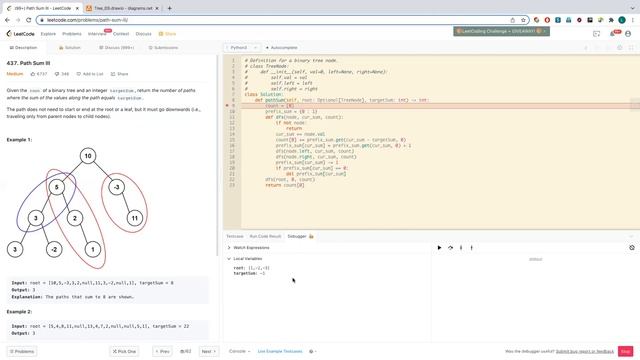
Task: Switch to the Testcase tab
Action: point(235,236)
